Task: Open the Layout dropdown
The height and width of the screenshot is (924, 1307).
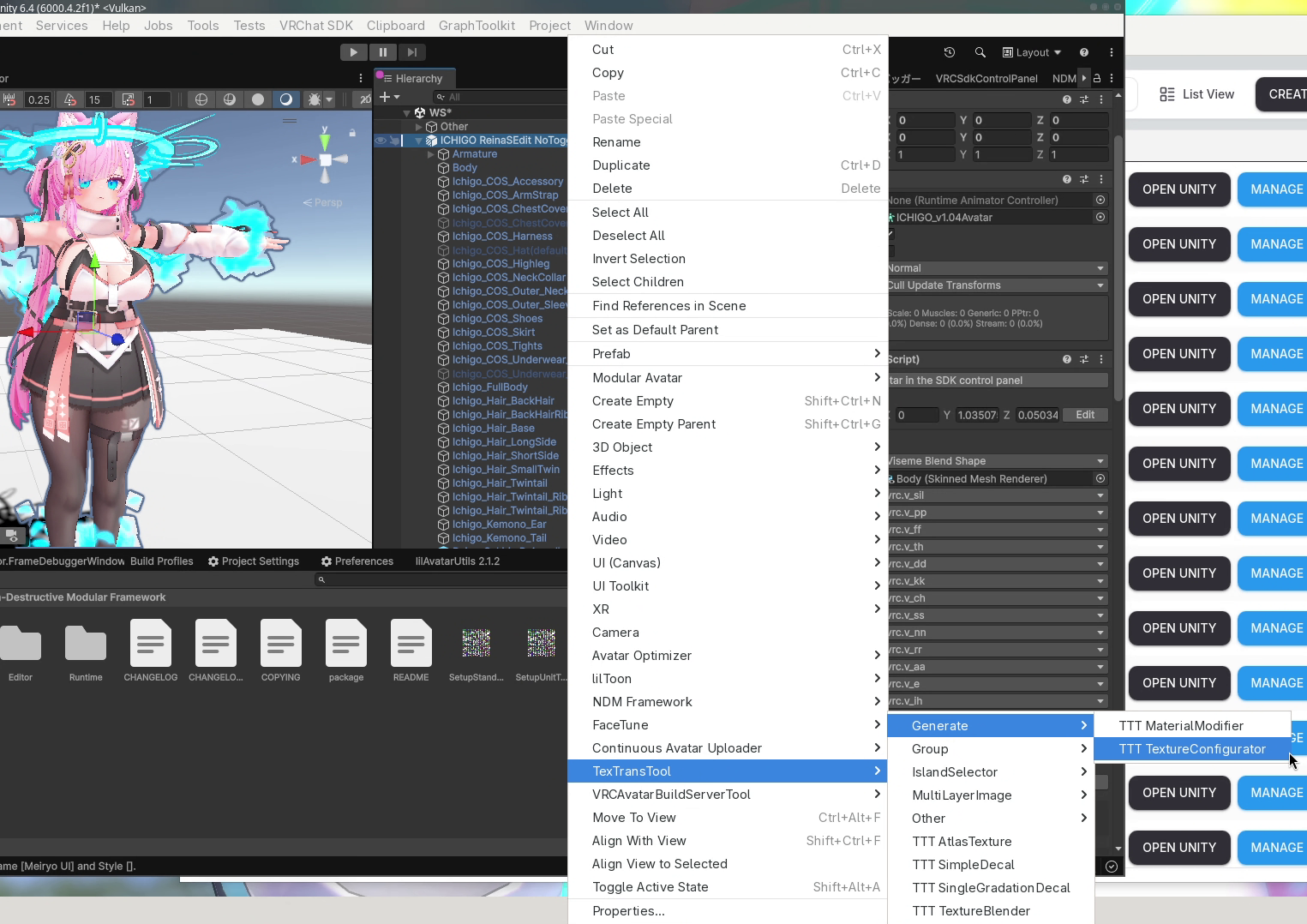Action: 1032,52
